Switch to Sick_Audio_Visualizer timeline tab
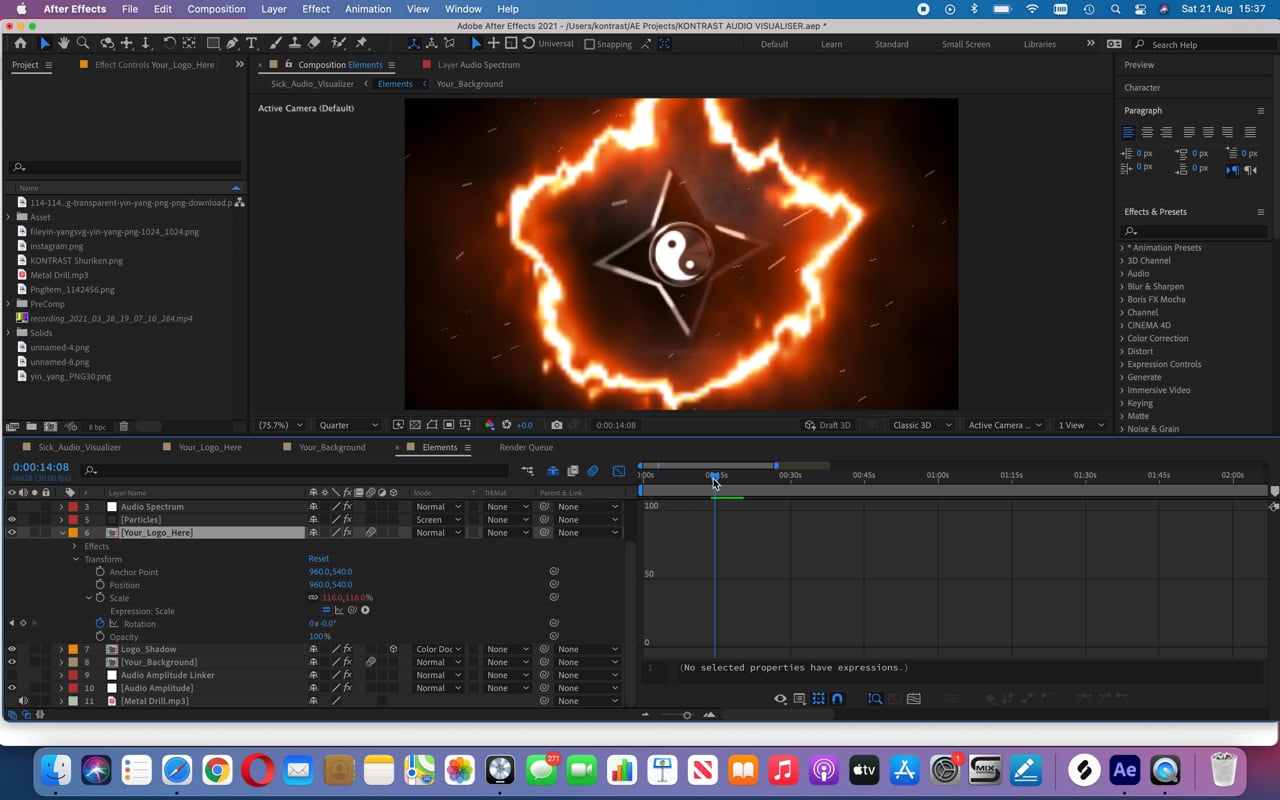 click(80, 447)
